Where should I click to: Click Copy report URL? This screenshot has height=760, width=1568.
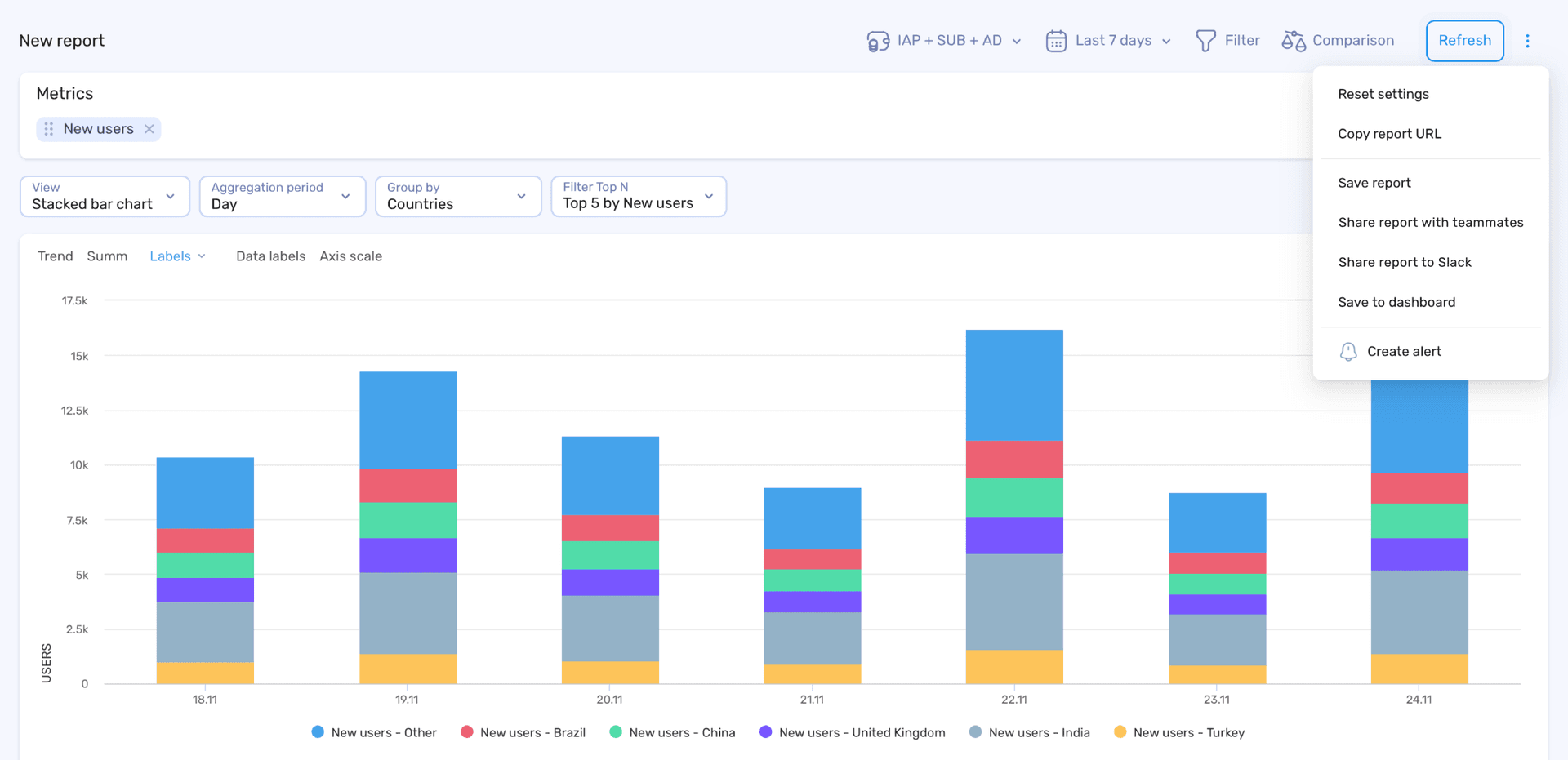tap(1389, 133)
